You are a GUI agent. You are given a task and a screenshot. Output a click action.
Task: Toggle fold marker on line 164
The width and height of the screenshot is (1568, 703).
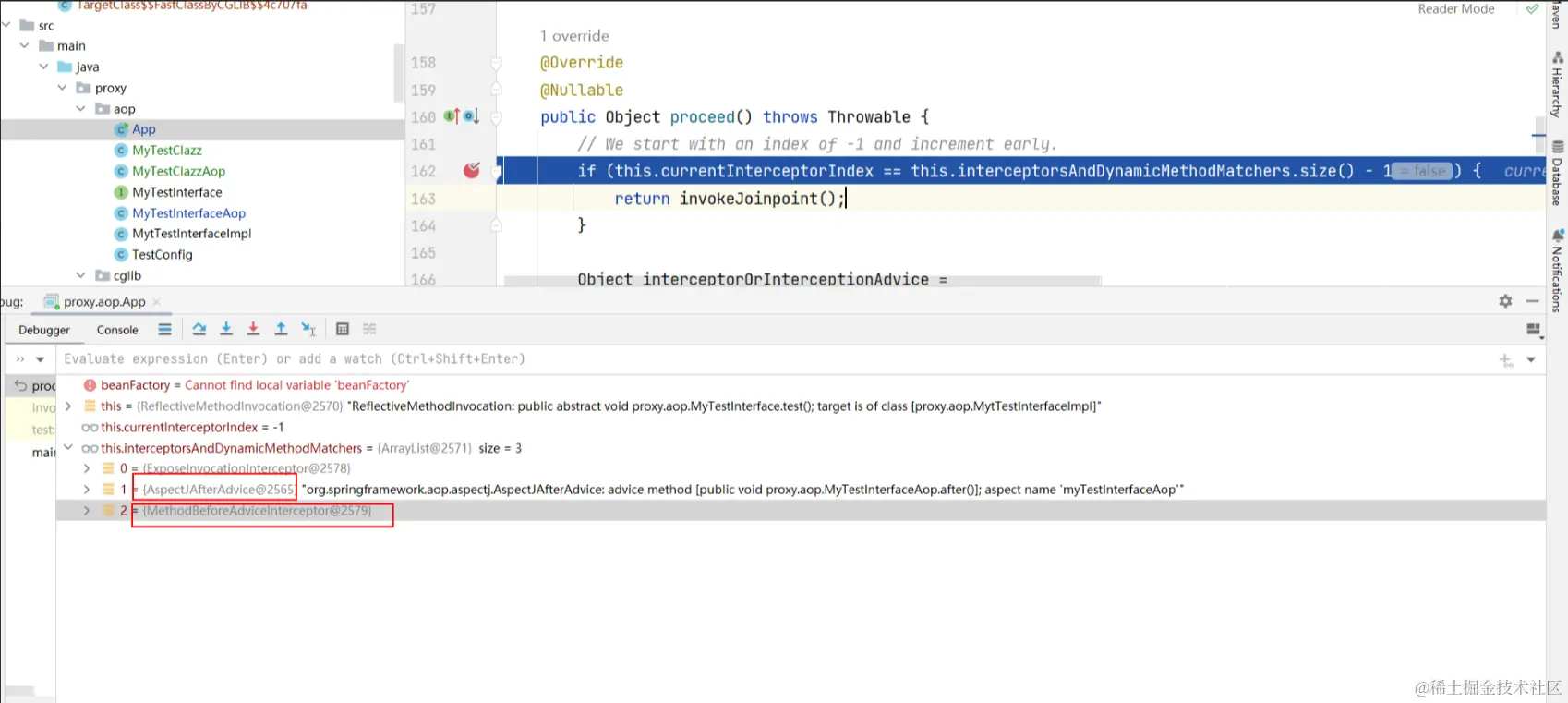pos(496,225)
